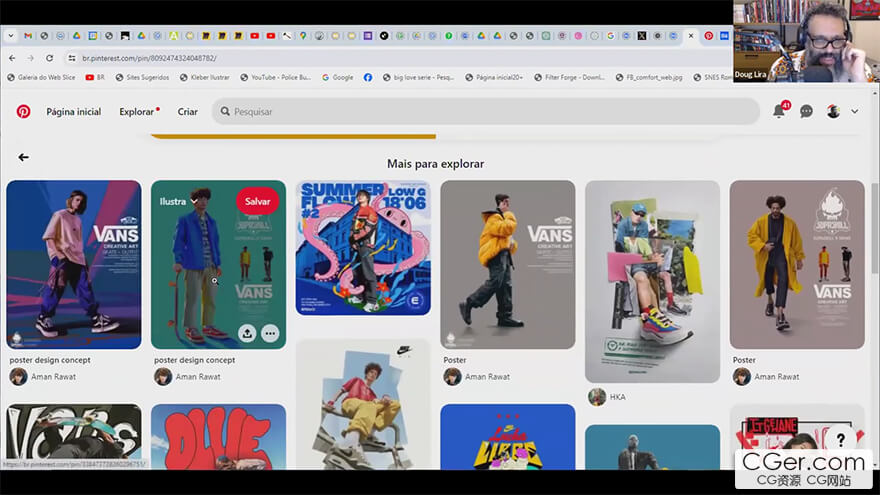The image size is (880, 495).
Task: Open the Criar menu item
Action: pos(187,112)
